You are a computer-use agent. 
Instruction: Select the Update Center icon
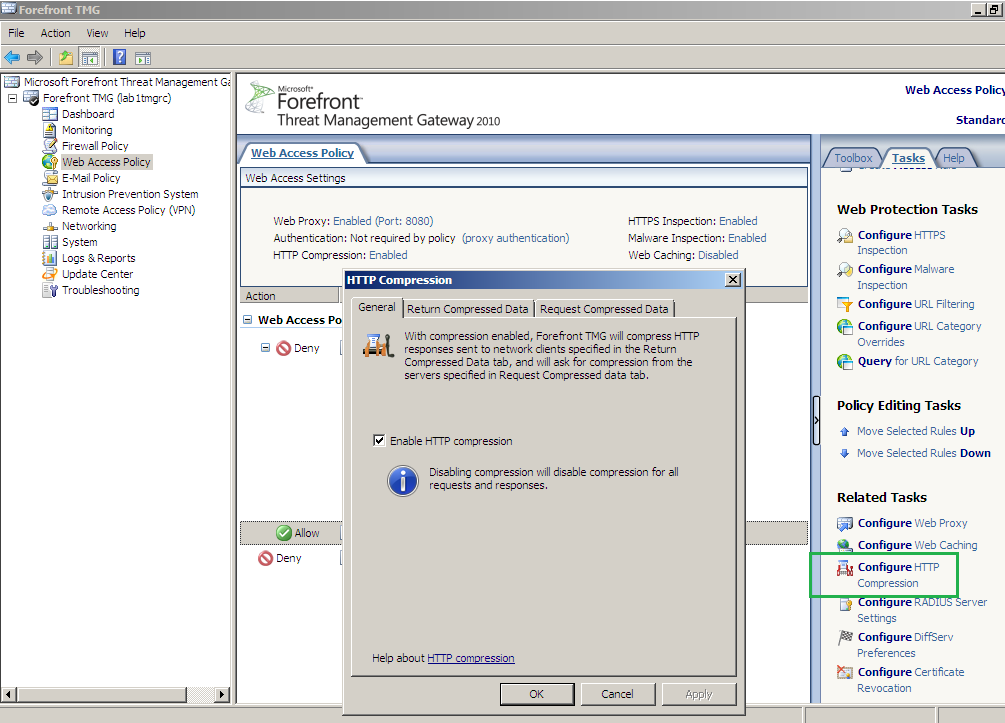(x=50, y=274)
